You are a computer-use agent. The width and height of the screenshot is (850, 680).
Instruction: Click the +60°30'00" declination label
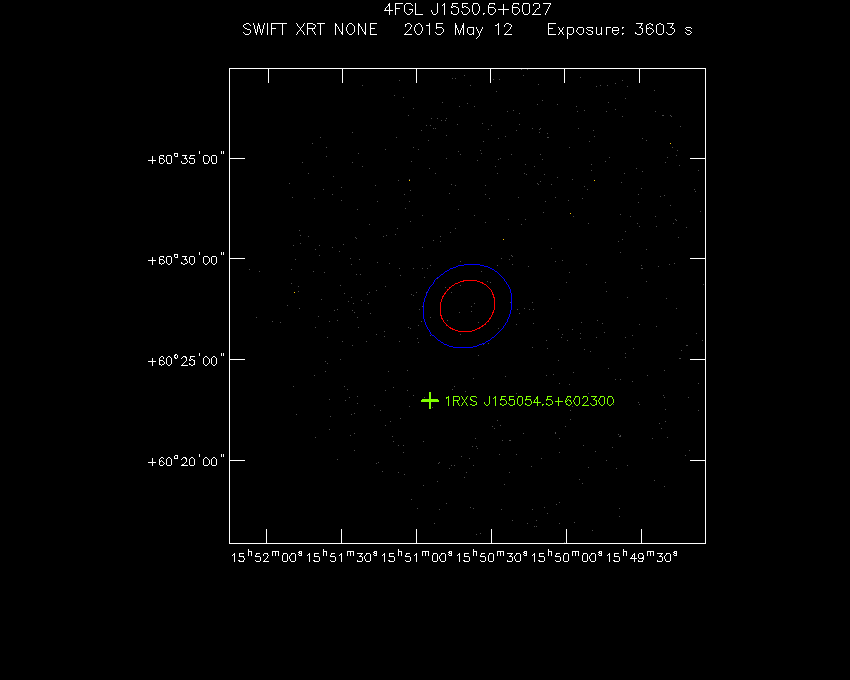186,260
